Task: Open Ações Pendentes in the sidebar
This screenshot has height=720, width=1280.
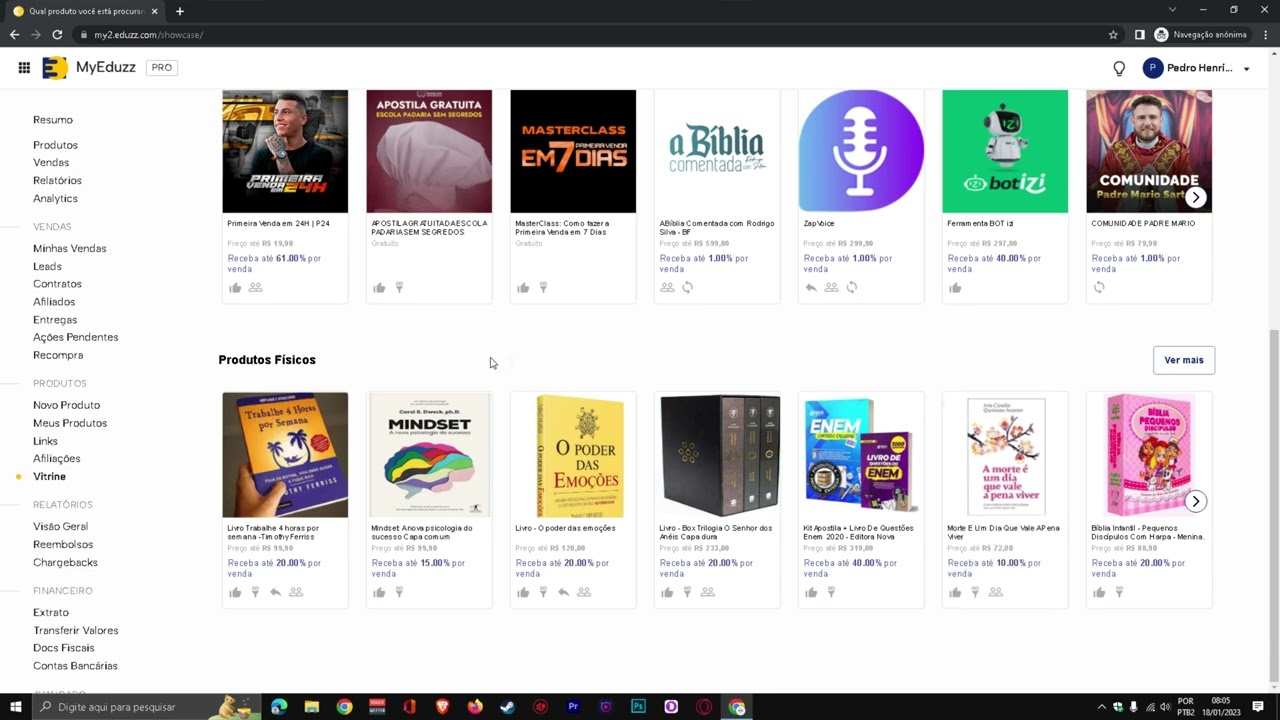Action: click(75, 338)
